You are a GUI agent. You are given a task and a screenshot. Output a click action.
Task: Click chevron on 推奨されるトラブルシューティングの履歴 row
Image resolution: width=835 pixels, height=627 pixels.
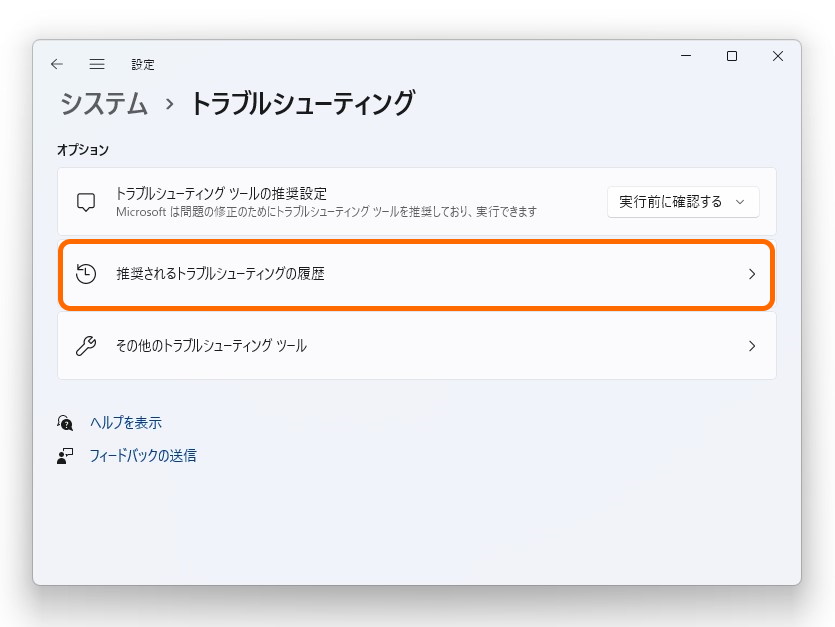tap(752, 274)
